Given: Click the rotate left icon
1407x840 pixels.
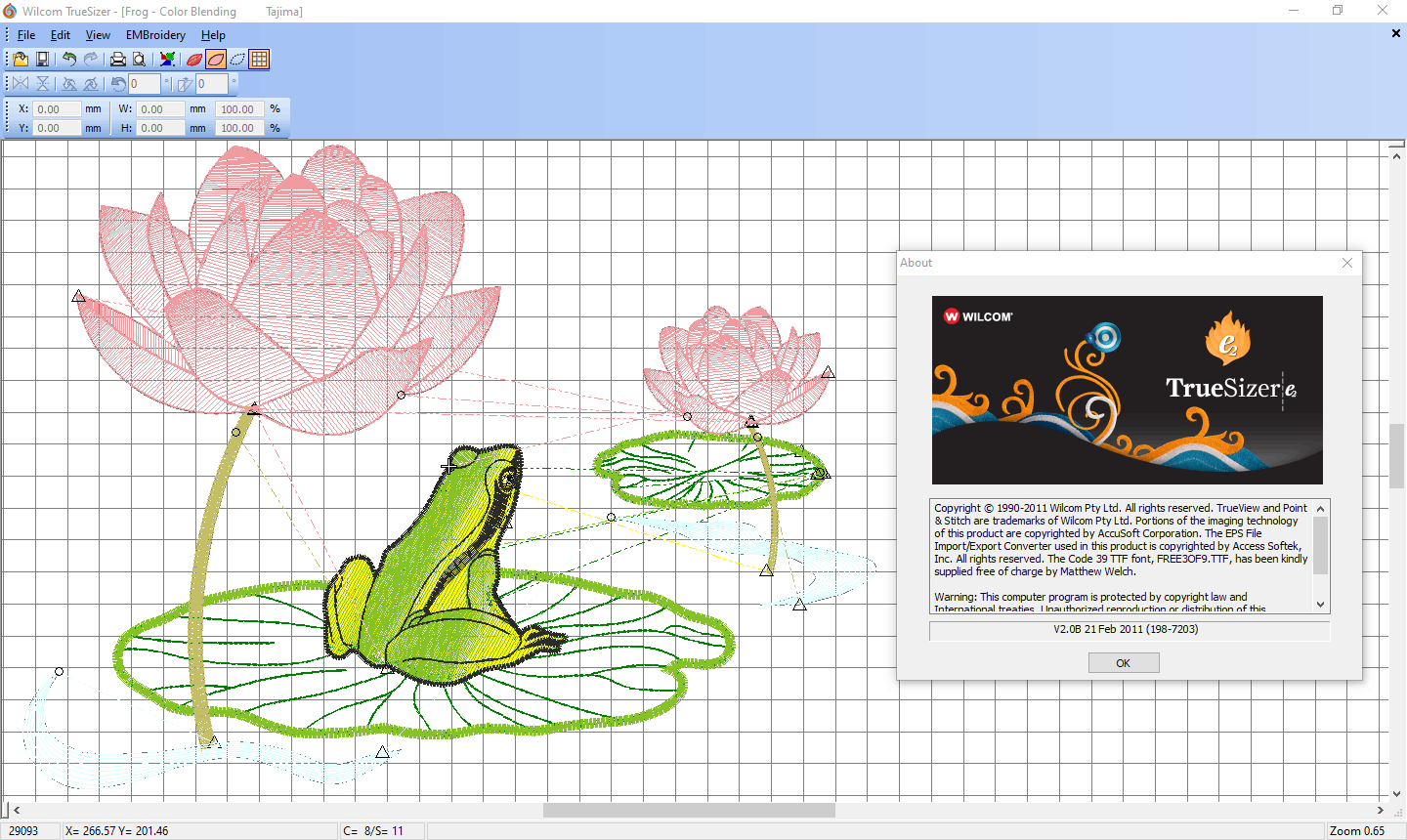Looking at the screenshot, I should (x=69, y=84).
